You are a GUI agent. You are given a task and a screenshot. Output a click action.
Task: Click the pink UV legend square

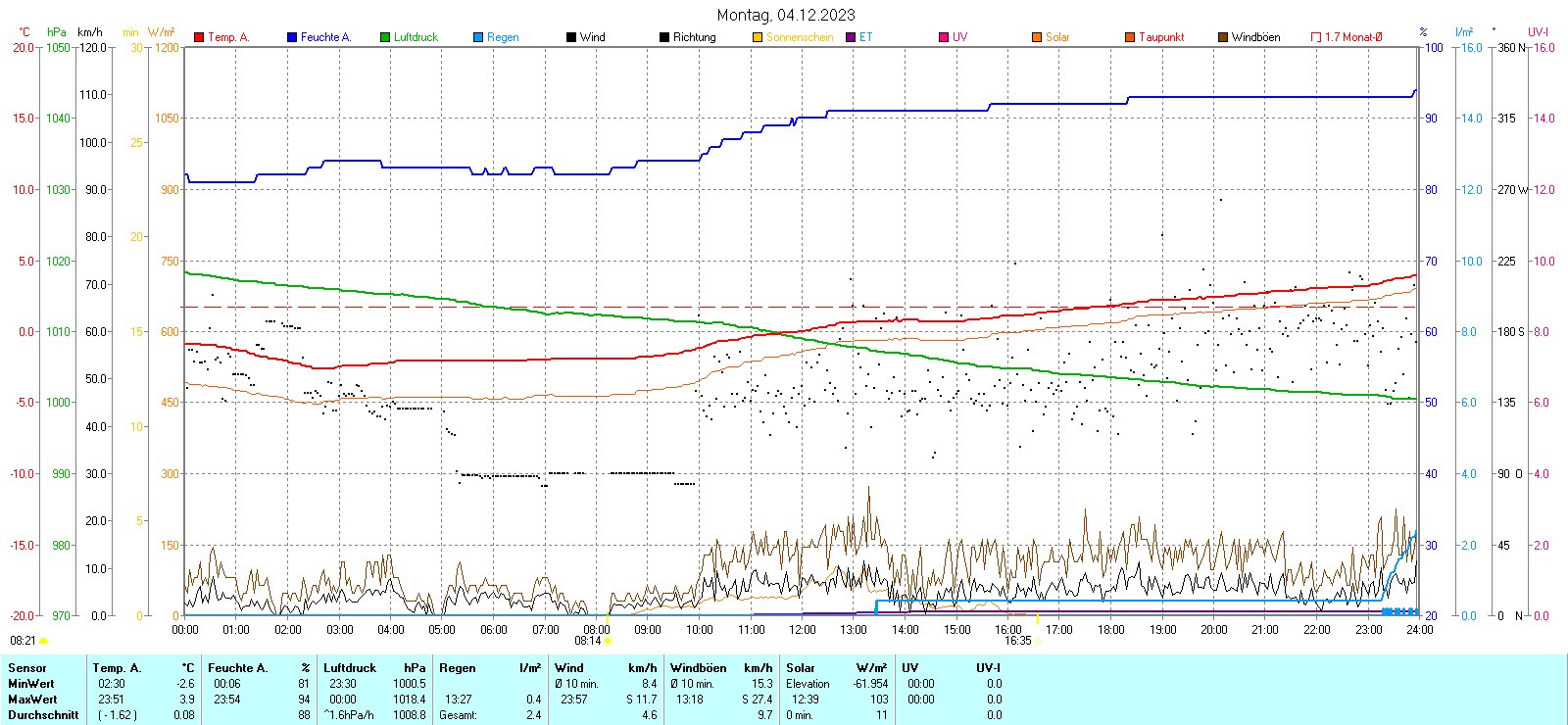tap(944, 37)
